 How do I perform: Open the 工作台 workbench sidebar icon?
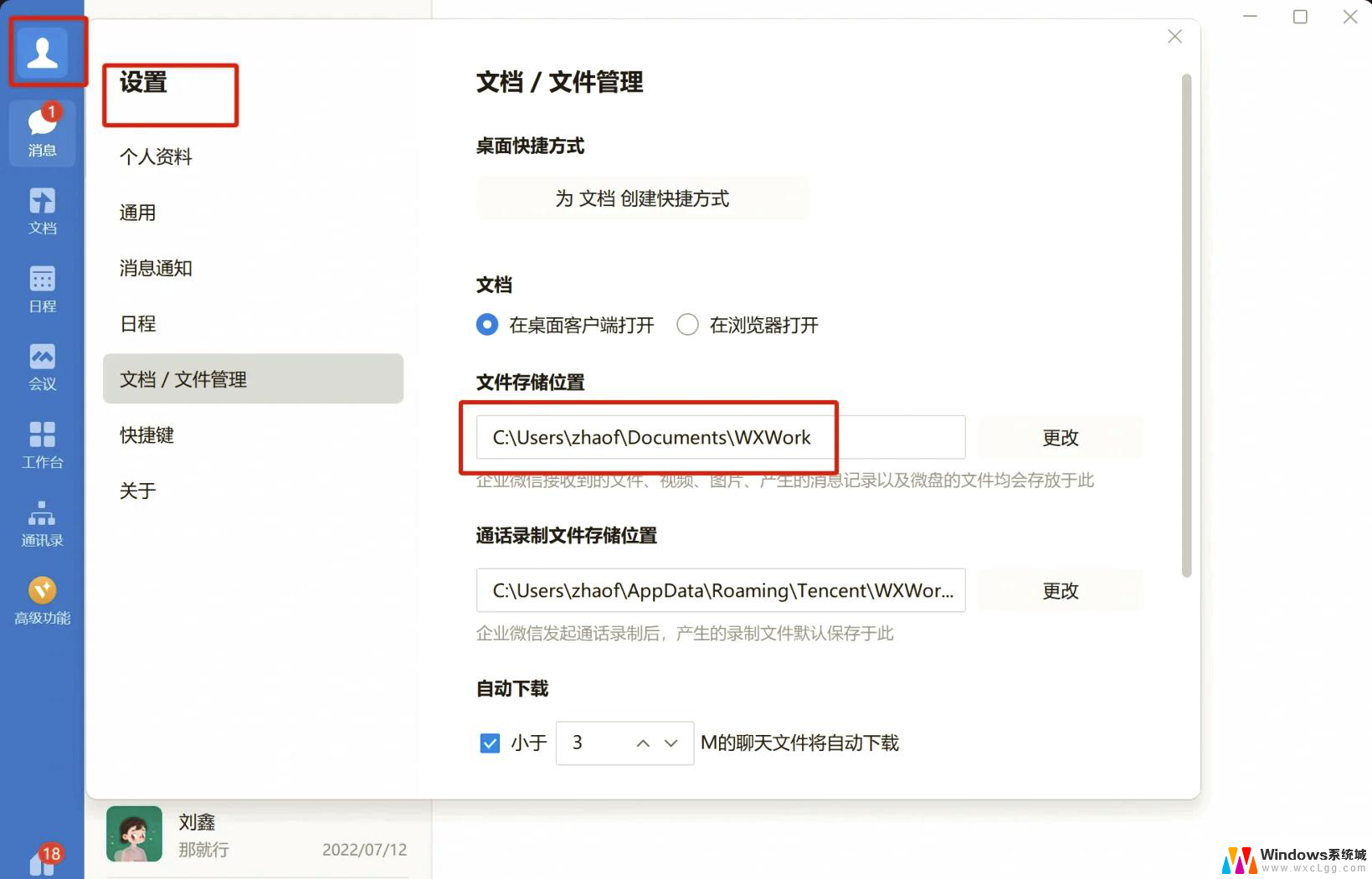43,445
